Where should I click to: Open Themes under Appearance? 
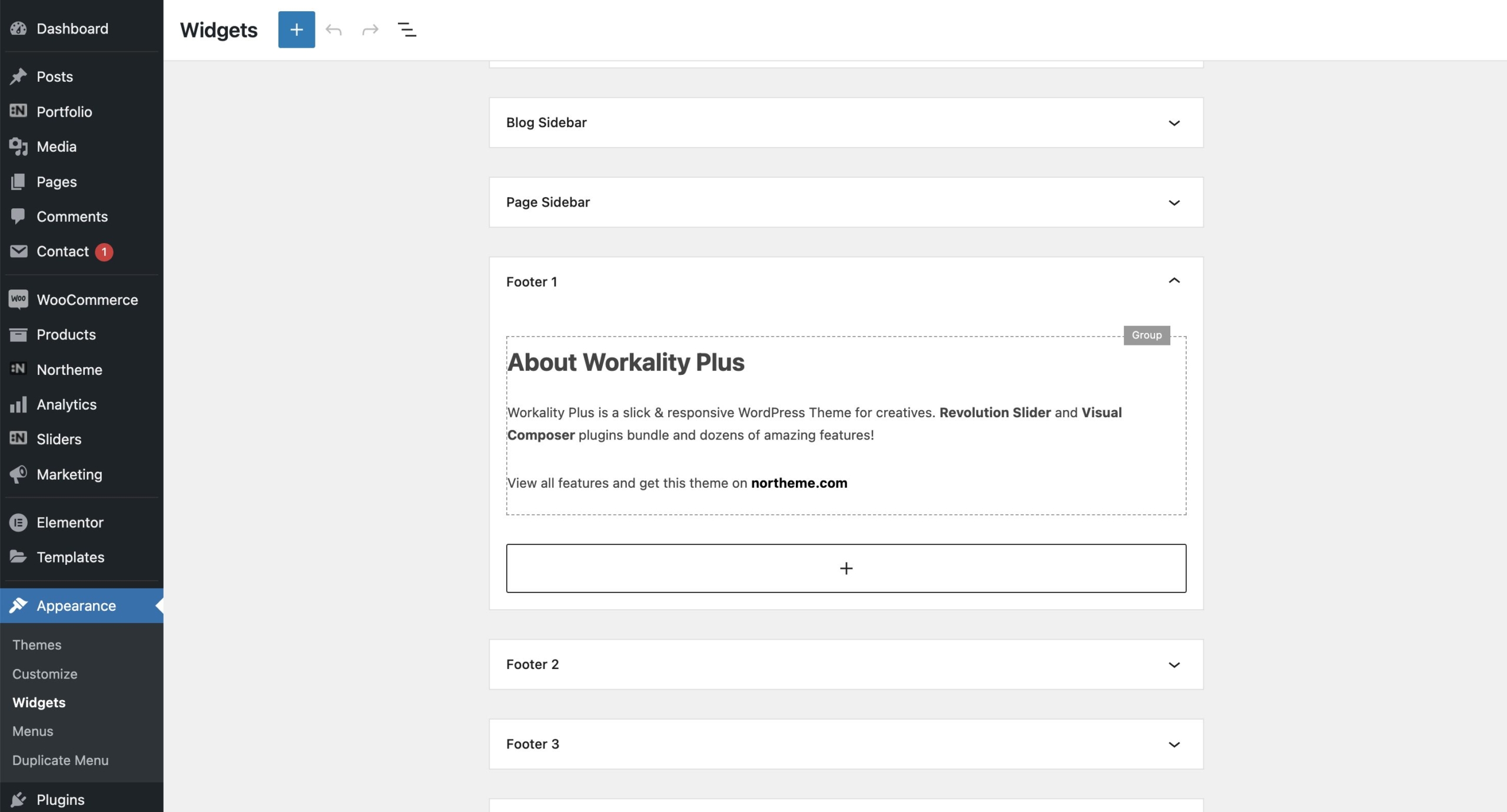(x=36, y=644)
